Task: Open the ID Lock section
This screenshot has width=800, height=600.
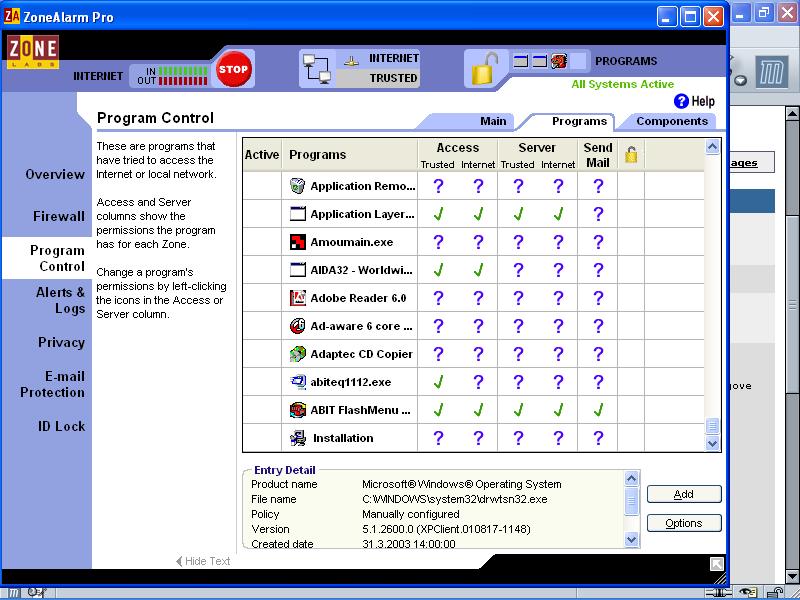Action: [61, 426]
